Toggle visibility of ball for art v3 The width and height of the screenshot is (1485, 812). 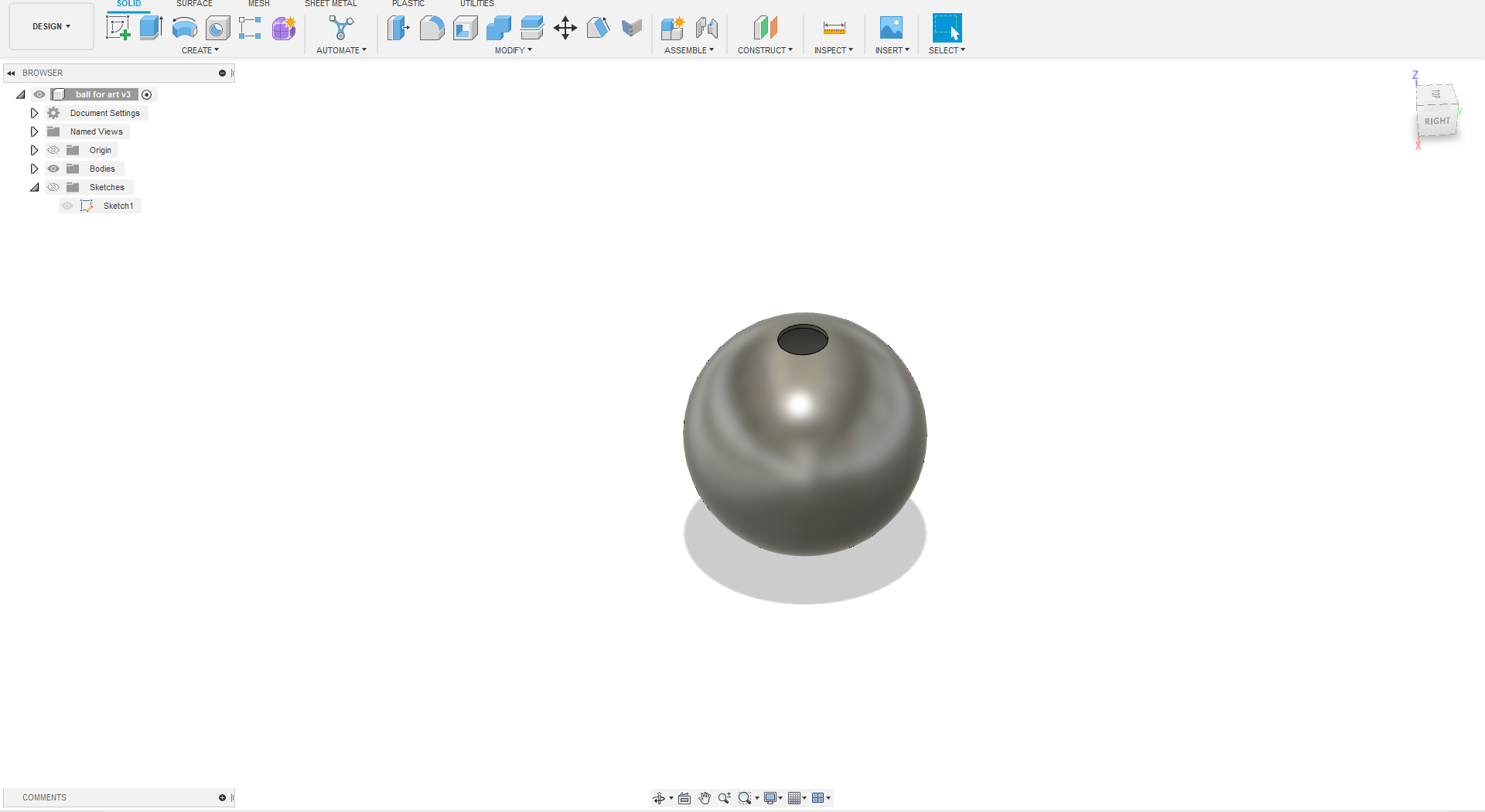pos(39,94)
